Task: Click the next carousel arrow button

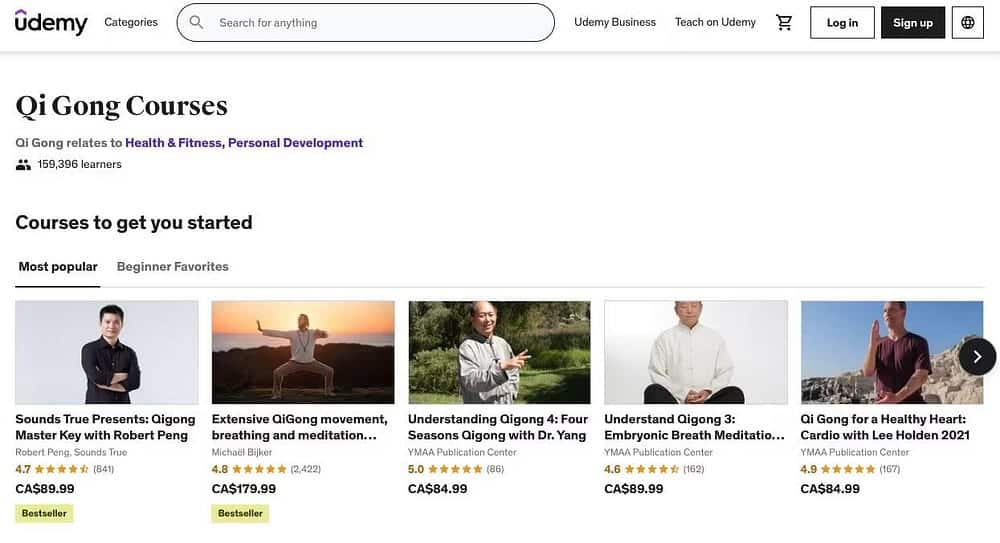Action: tap(977, 357)
